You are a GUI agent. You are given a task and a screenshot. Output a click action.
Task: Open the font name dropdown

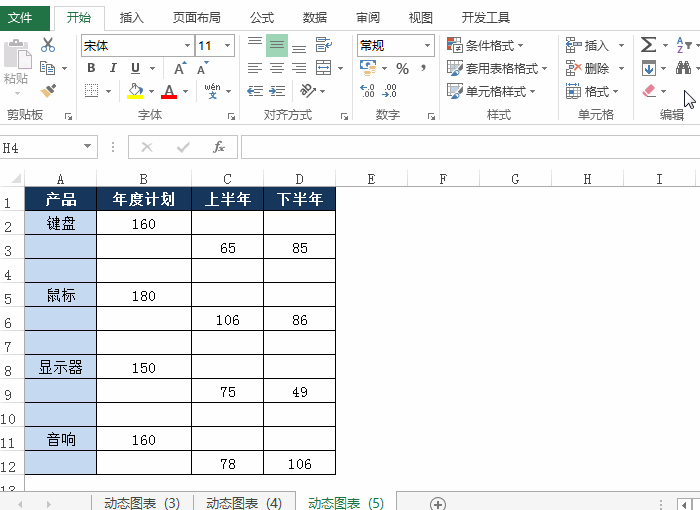click(188, 46)
